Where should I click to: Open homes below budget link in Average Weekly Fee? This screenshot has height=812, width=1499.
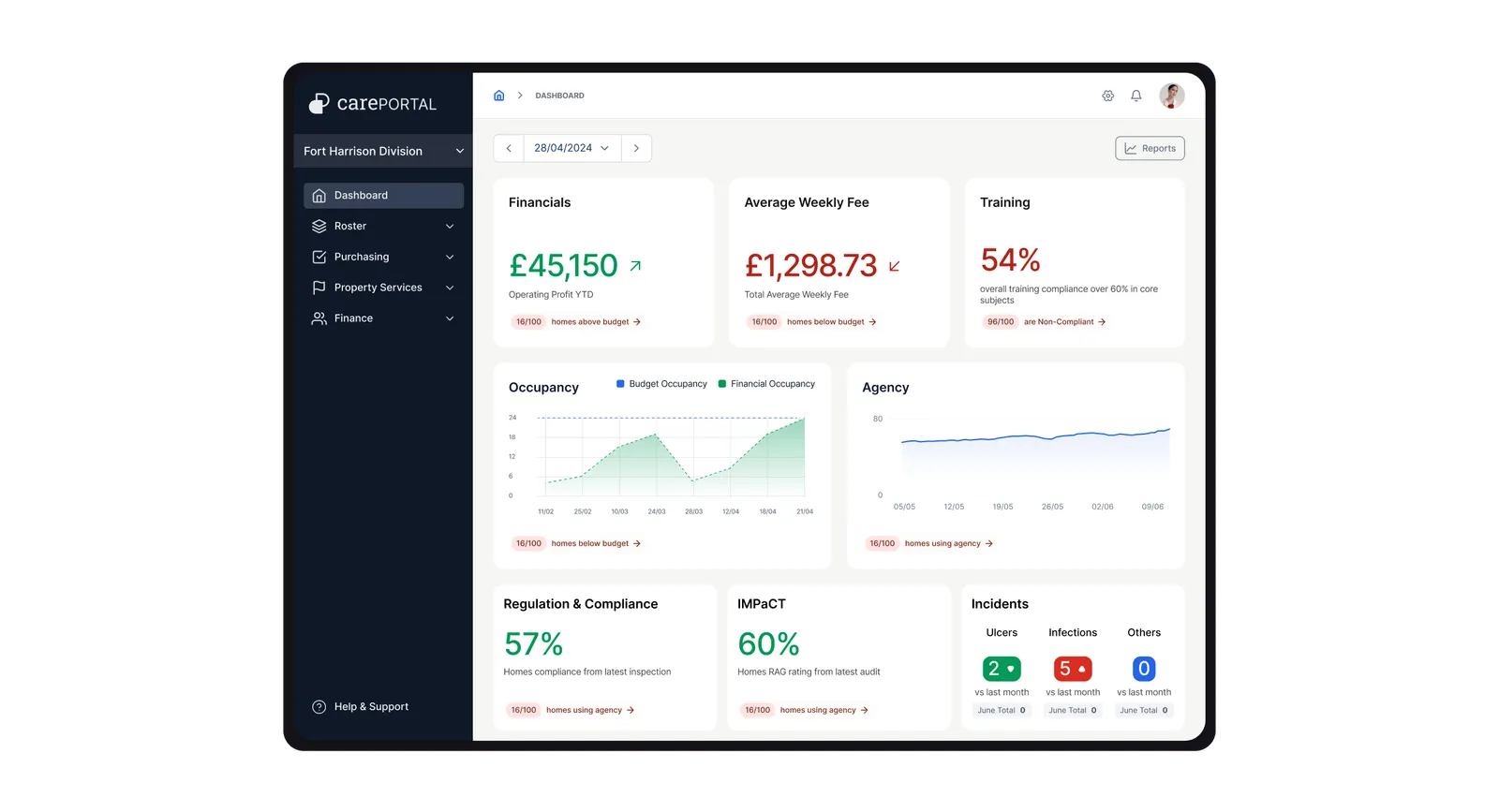click(x=832, y=322)
